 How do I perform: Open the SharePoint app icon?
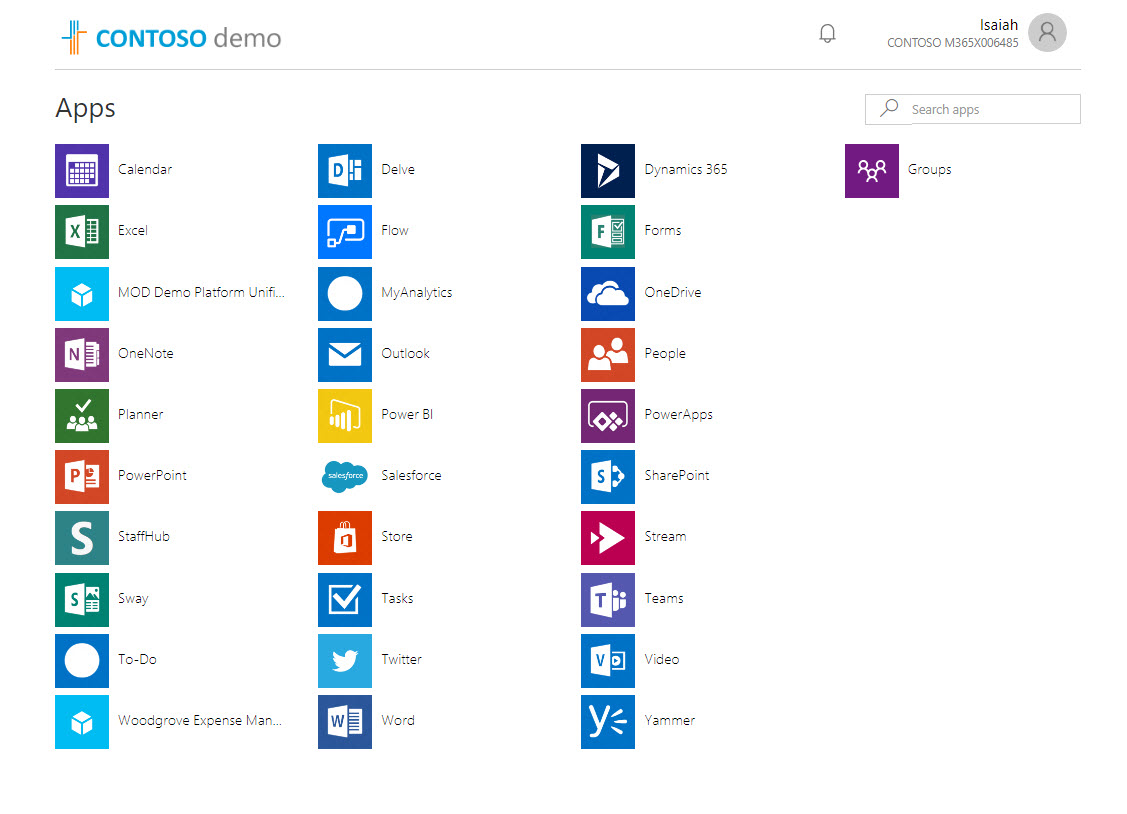click(608, 477)
